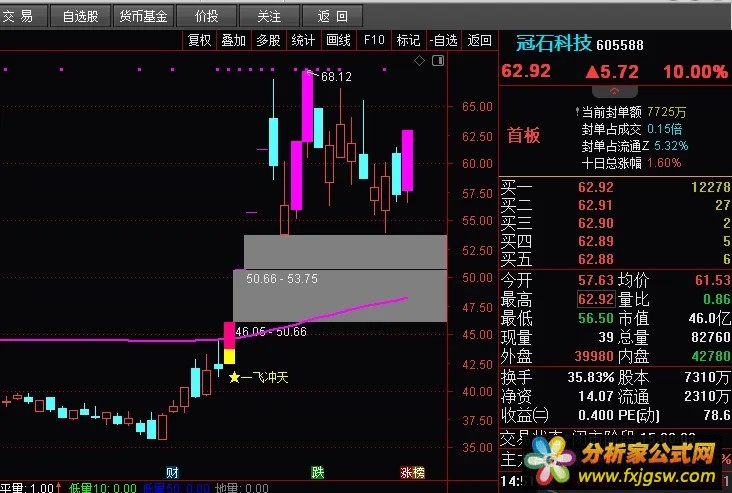Click the diamond icon above chart

(x=419, y=60)
